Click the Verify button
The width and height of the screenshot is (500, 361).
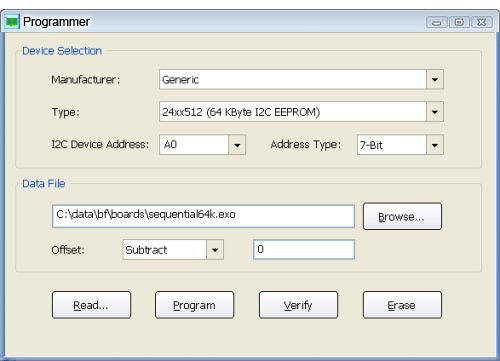[x=298, y=305]
